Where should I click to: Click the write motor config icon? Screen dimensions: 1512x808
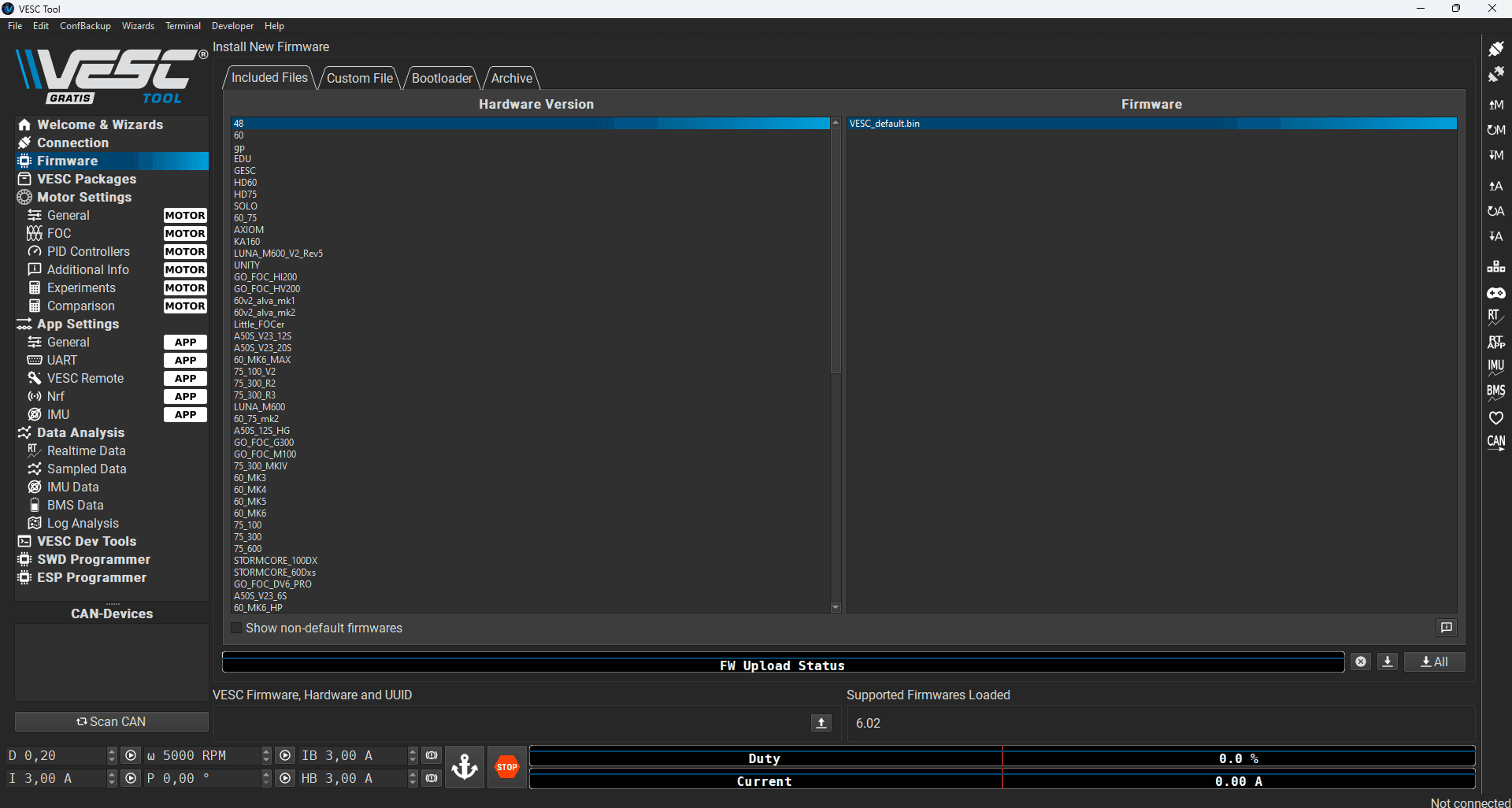point(1495,155)
